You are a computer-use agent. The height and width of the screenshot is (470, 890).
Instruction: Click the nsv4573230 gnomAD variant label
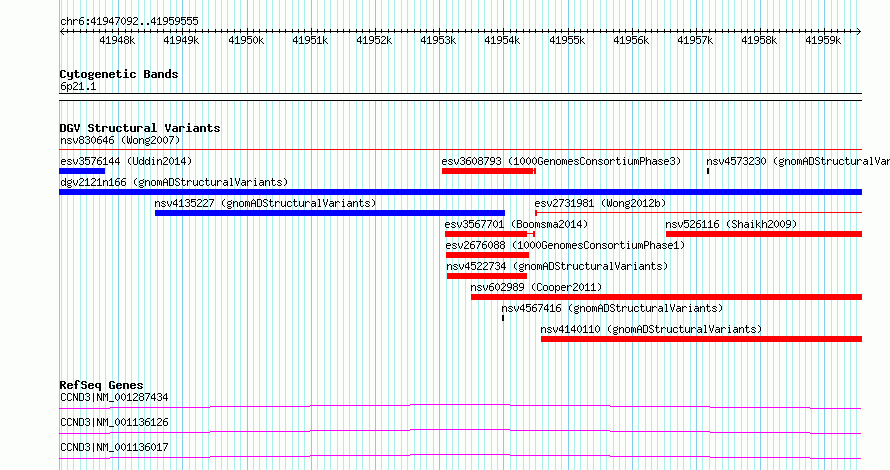[797, 161]
